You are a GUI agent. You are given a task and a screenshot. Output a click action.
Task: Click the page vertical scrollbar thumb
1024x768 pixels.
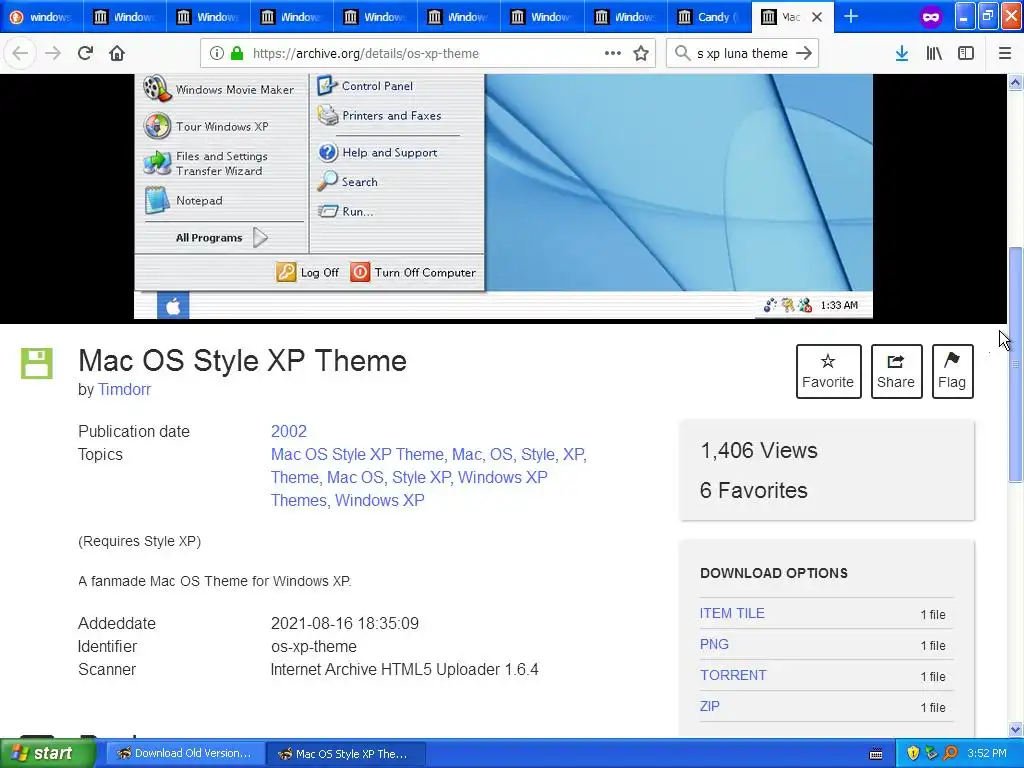[x=1015, y=364]
